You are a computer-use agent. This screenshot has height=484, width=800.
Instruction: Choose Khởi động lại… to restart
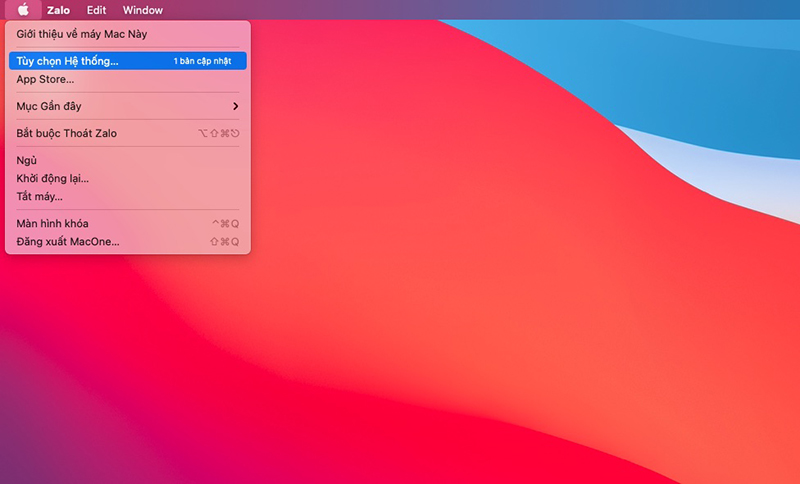128,179
